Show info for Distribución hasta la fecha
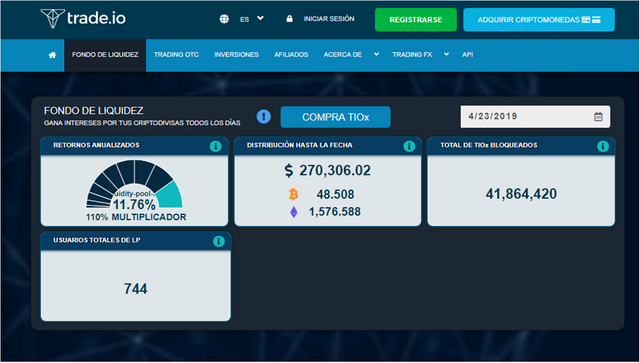Image resolution: width=640 pixels, height=363 pixels. coord(409,146)
